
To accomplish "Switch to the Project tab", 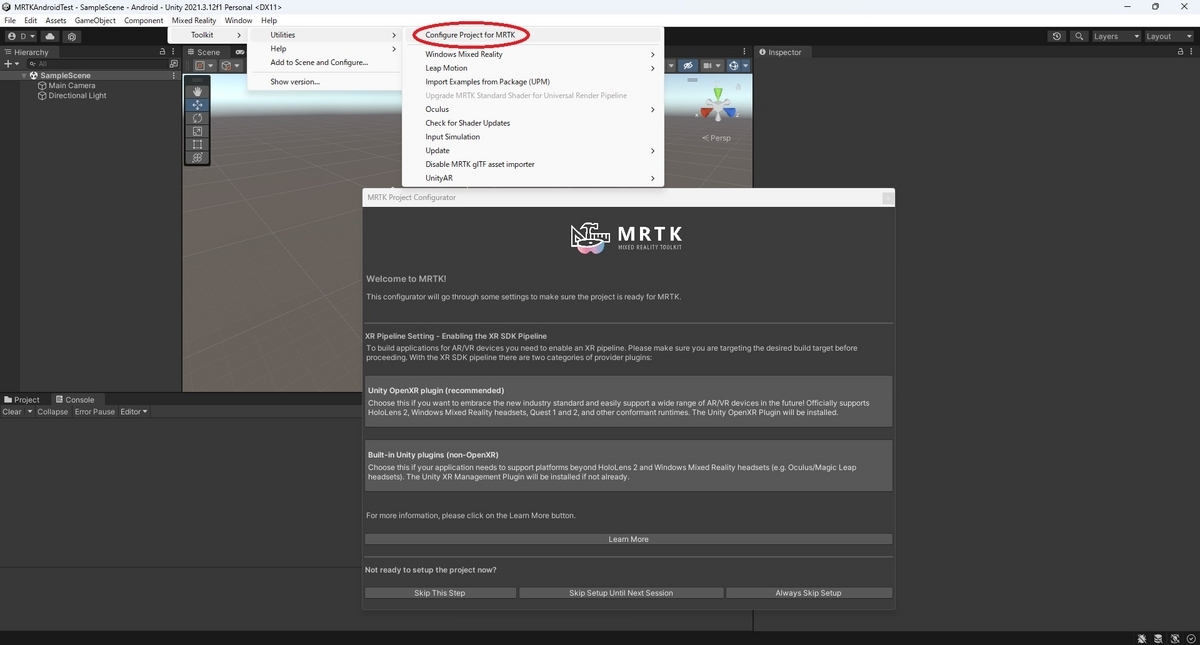I will click(21, 400).
